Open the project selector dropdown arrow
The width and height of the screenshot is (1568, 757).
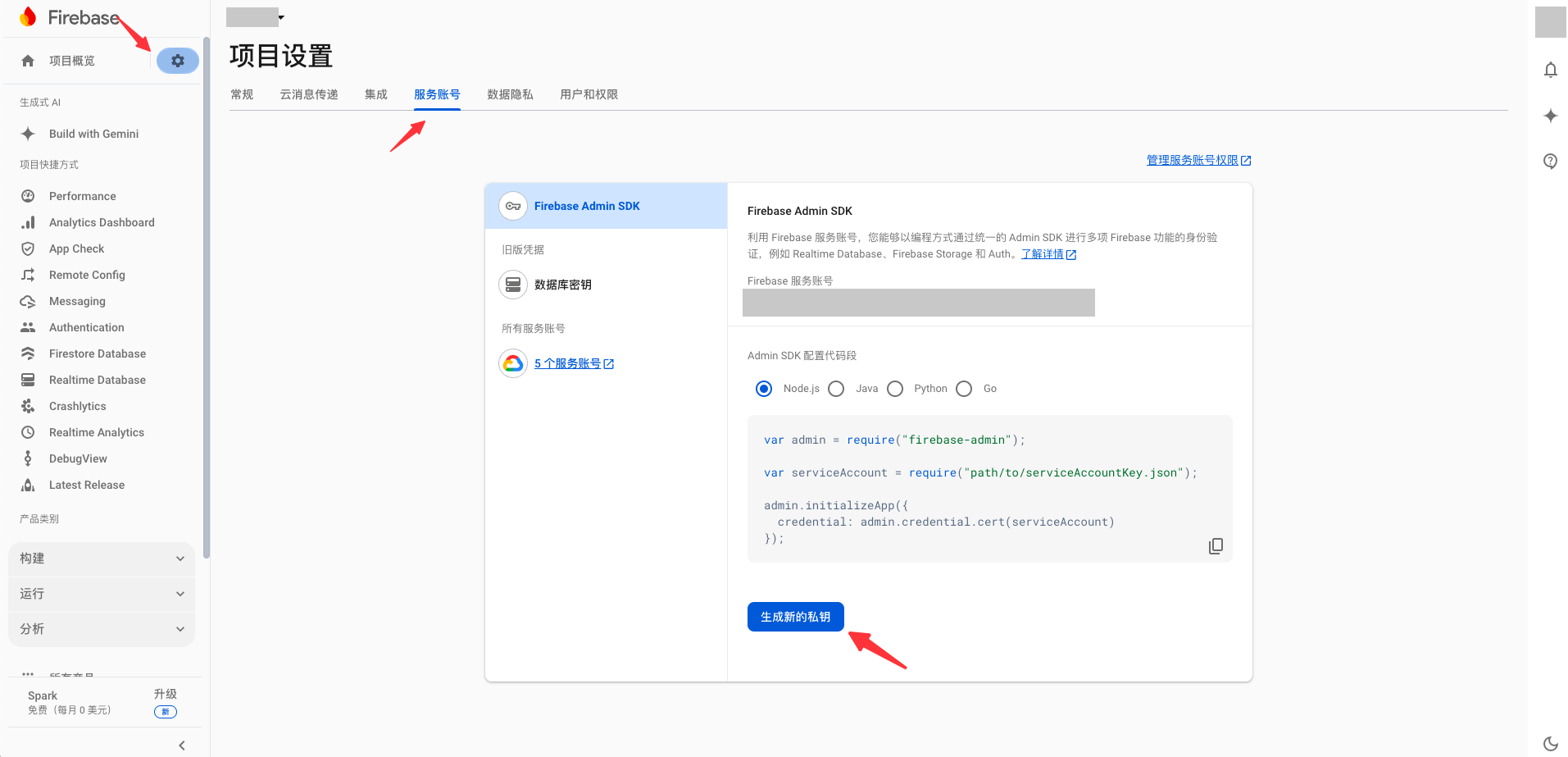coord(281,17)
